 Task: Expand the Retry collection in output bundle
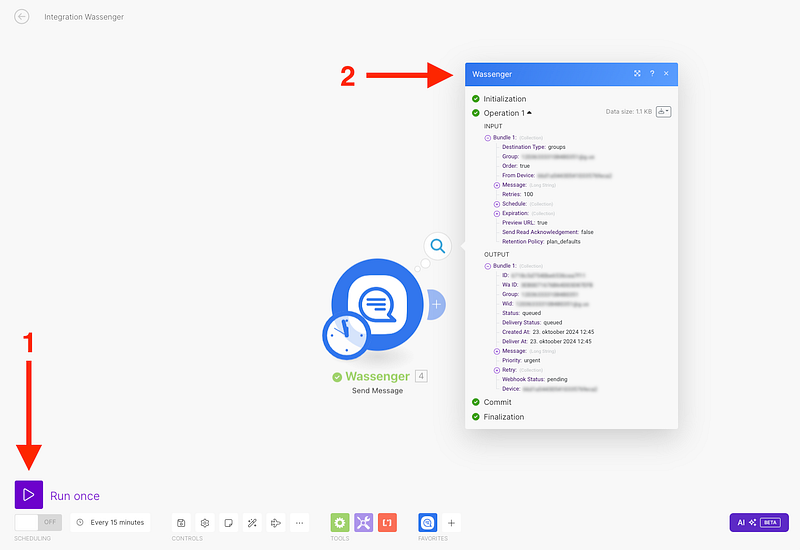[497, 370]
